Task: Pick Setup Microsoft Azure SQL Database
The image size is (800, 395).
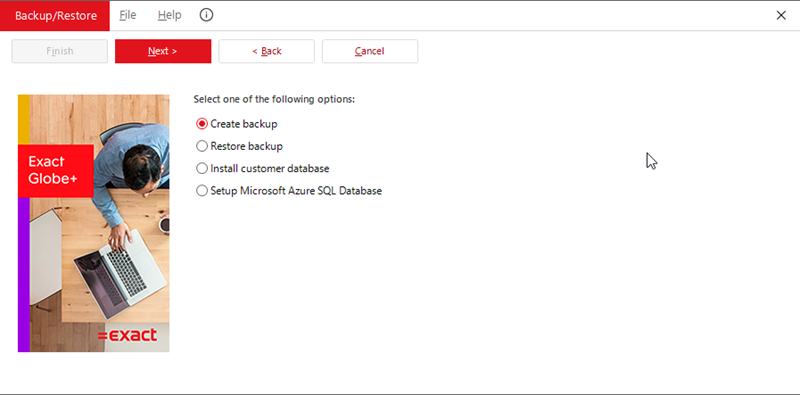Action: 289,191
